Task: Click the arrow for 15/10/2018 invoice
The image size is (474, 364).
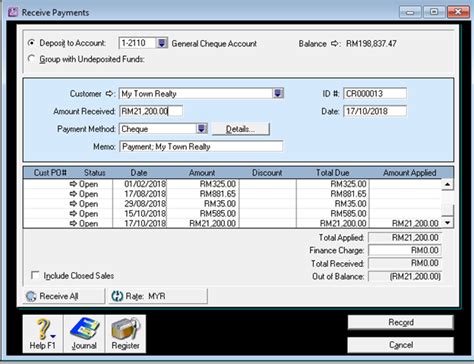Action: (x=73, y=213)
